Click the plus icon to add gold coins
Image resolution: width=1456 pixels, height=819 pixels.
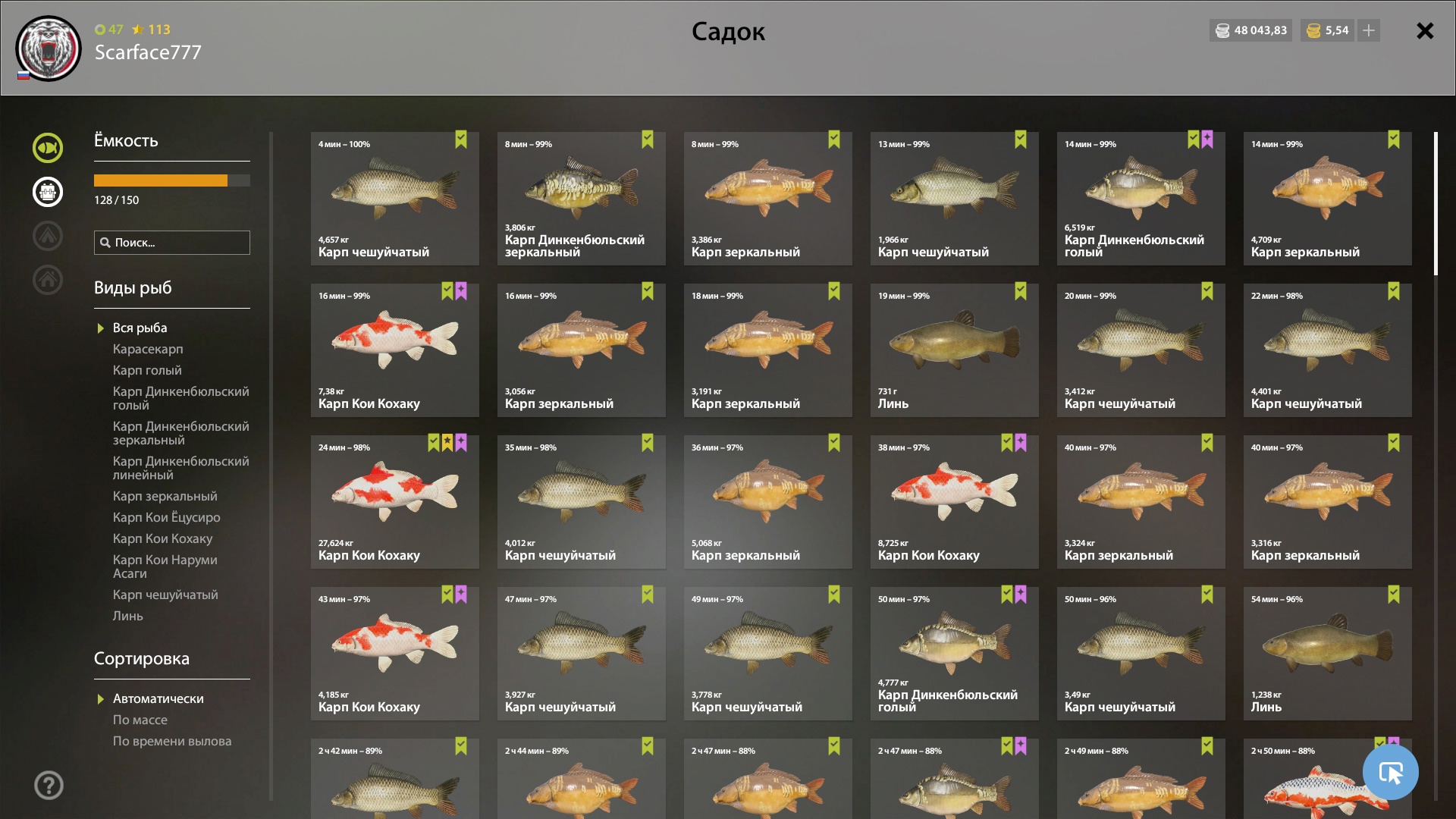click(1369, 30)
